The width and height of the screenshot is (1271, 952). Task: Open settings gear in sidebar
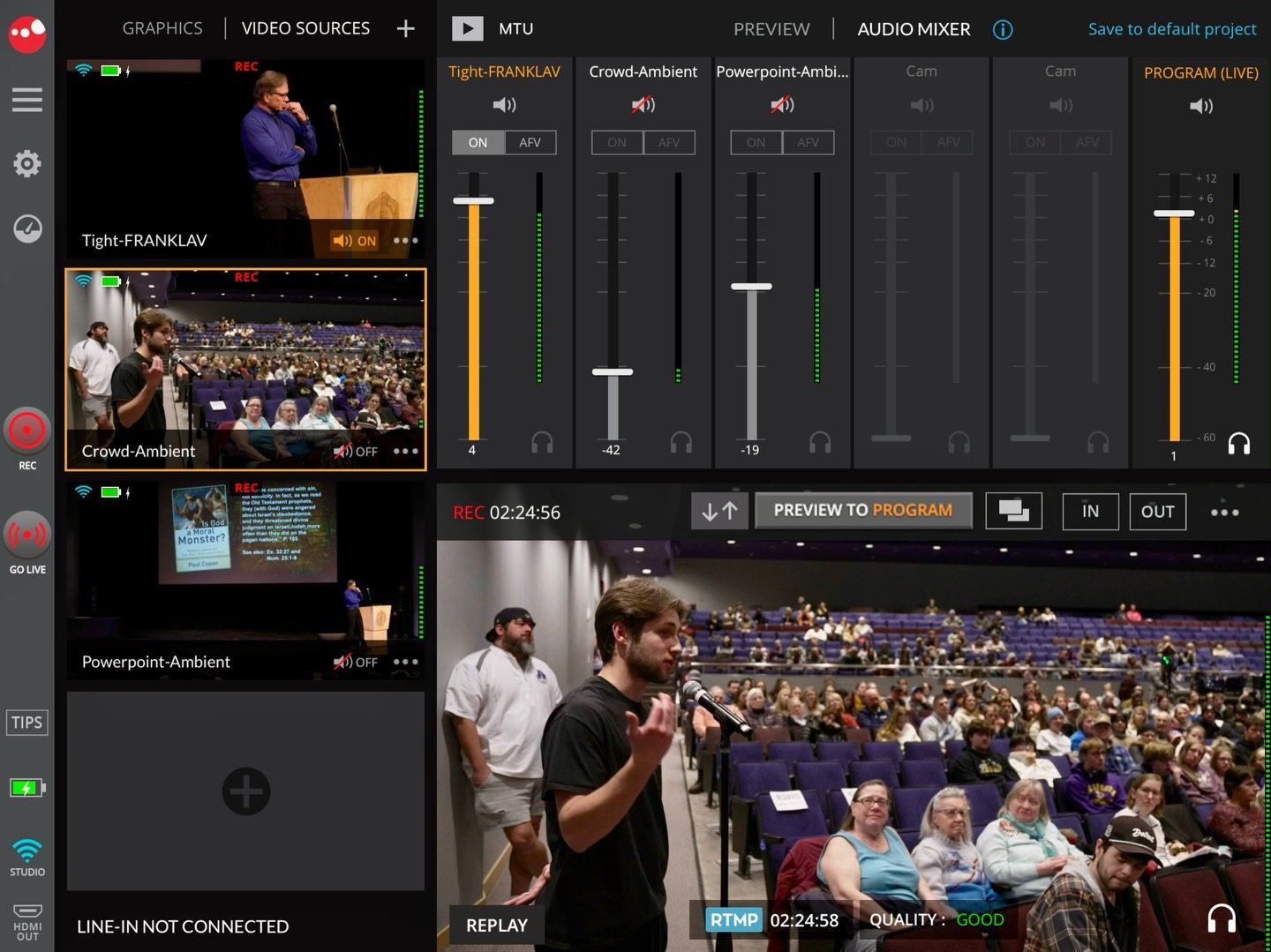pyautogui.click(x=27, y=163)
